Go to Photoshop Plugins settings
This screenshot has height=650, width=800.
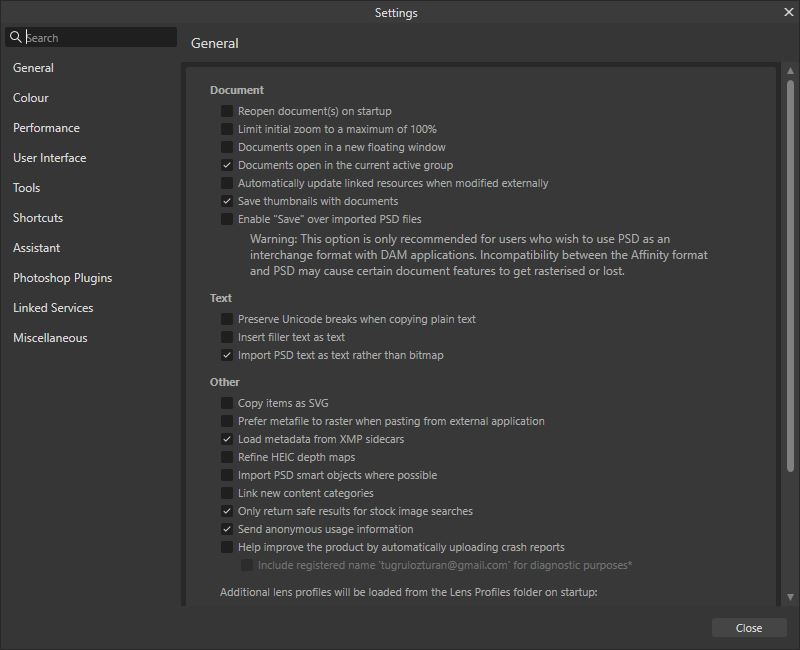click(62, 278)
